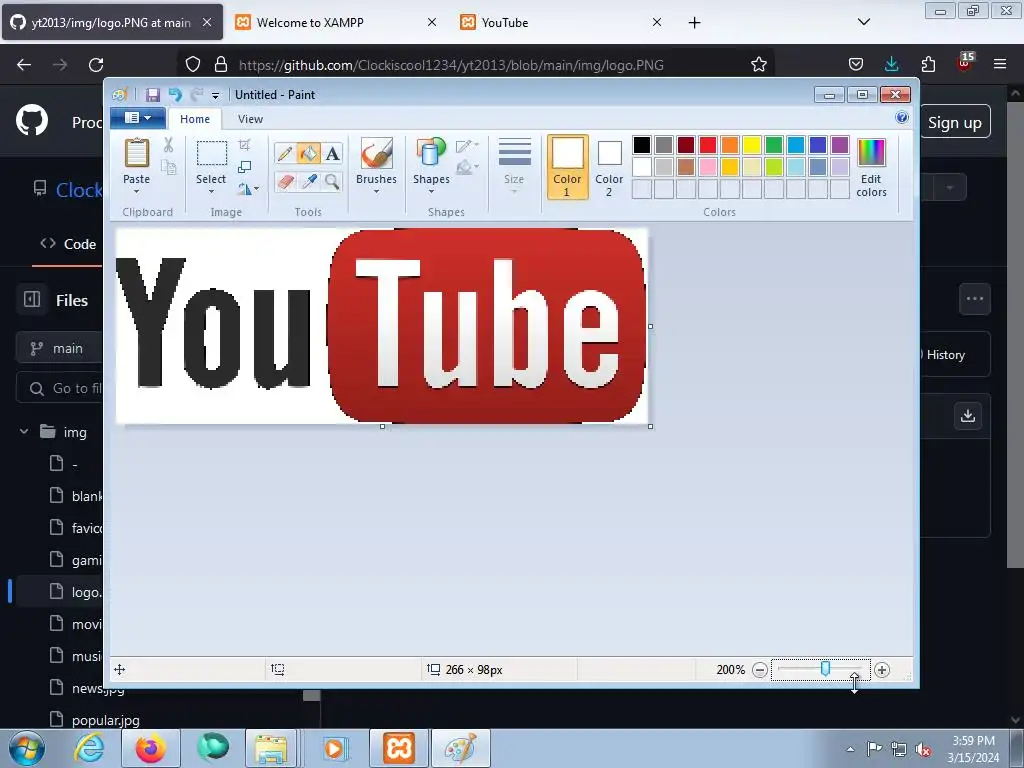Click the zoom in plus button
Image resolution: width=1024 pixels, height=768 pixels.
(882, 670)
